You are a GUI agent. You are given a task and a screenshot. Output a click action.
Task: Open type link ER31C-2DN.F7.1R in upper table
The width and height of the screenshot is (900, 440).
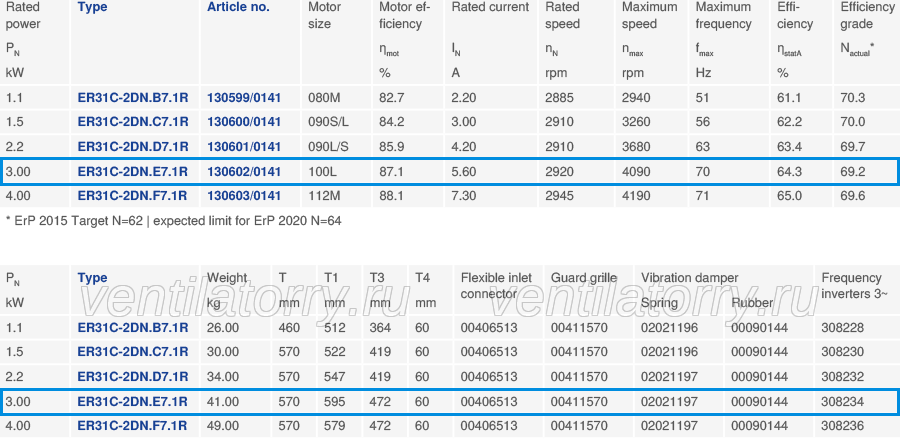133,196
